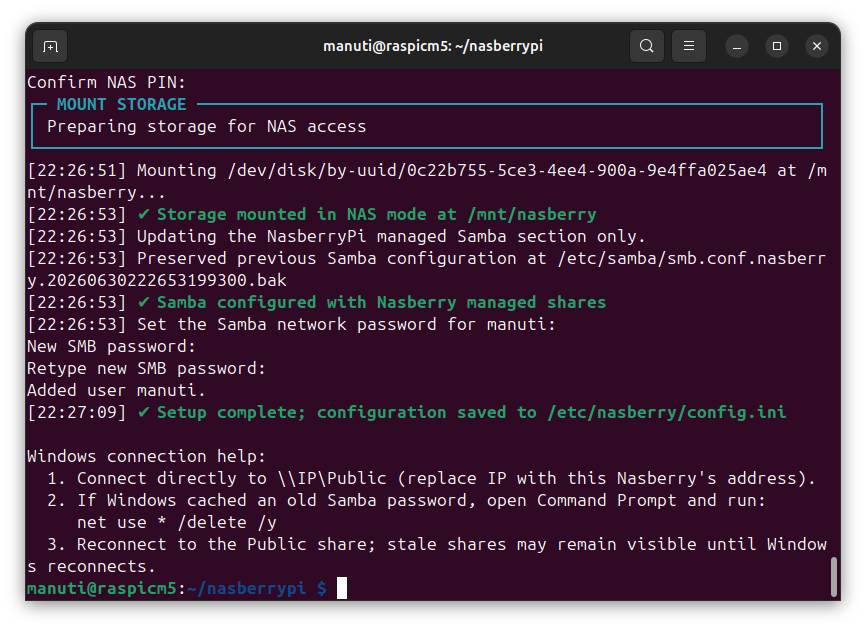Click the terminal vertical scrollbar

pos(835,577)
